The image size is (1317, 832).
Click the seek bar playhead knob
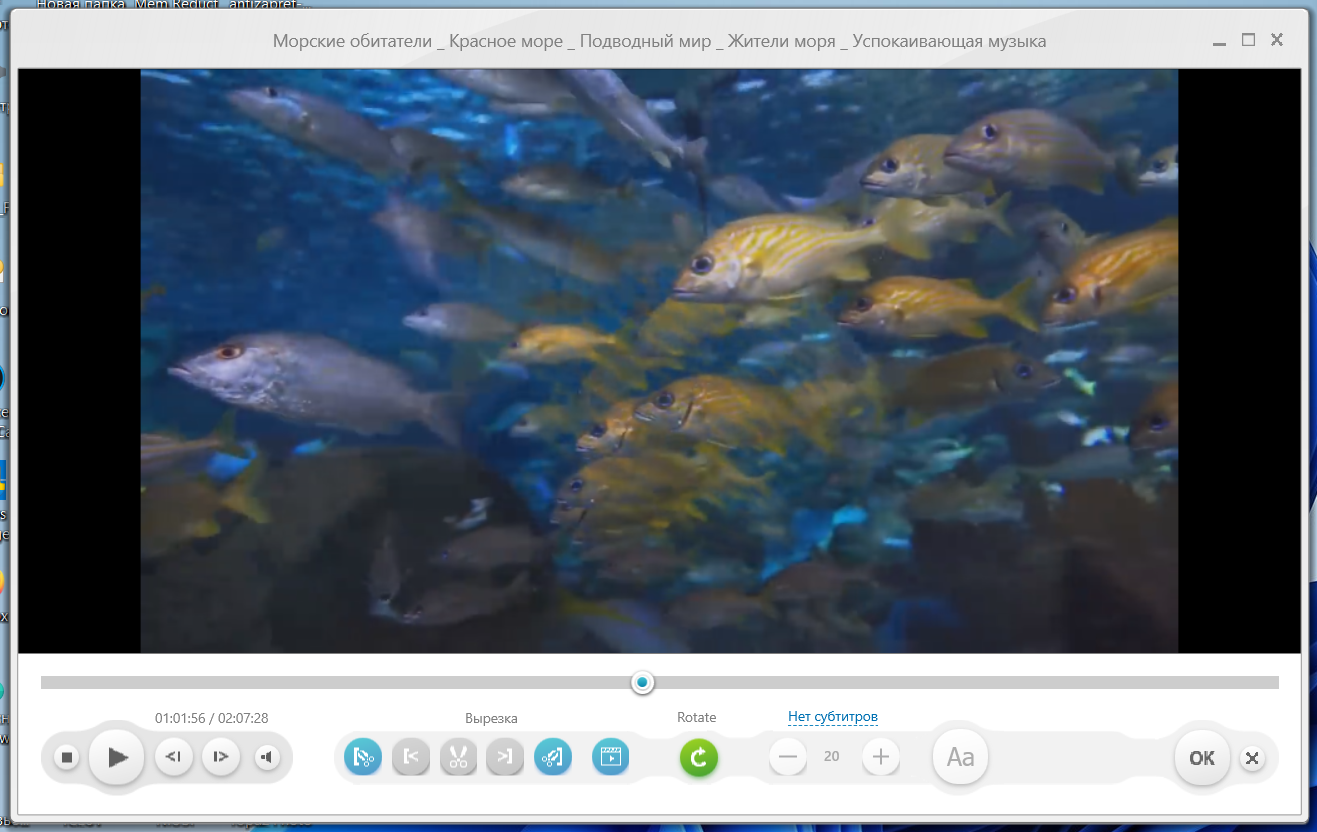point(643,683)
